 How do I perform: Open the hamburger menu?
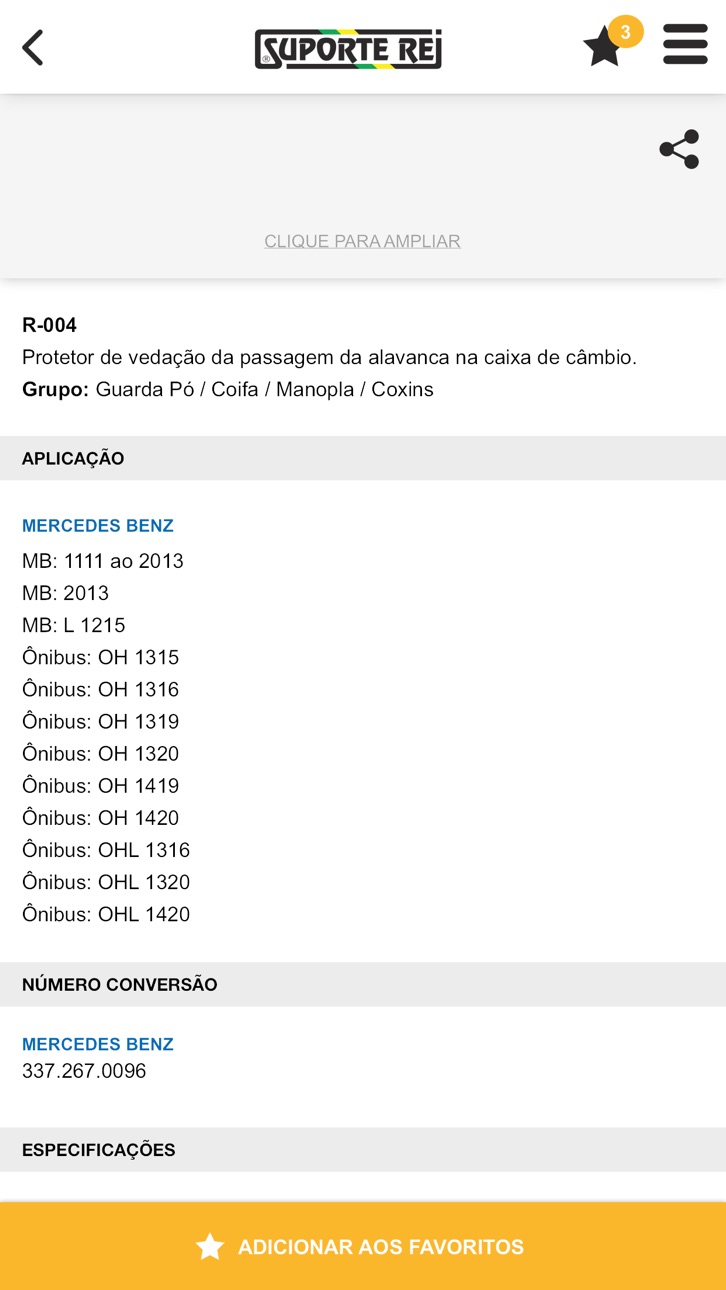click(x=685, y=46)
